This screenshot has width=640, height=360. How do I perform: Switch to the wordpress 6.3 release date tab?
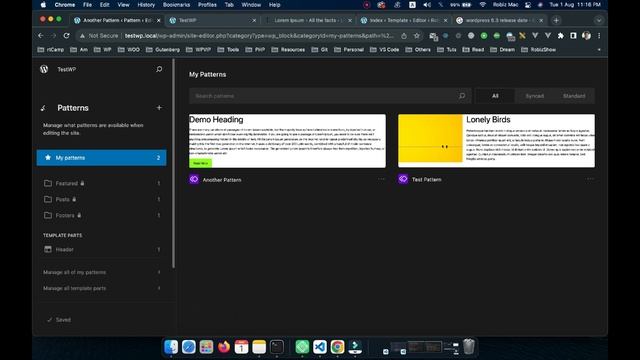click(499, 20)
